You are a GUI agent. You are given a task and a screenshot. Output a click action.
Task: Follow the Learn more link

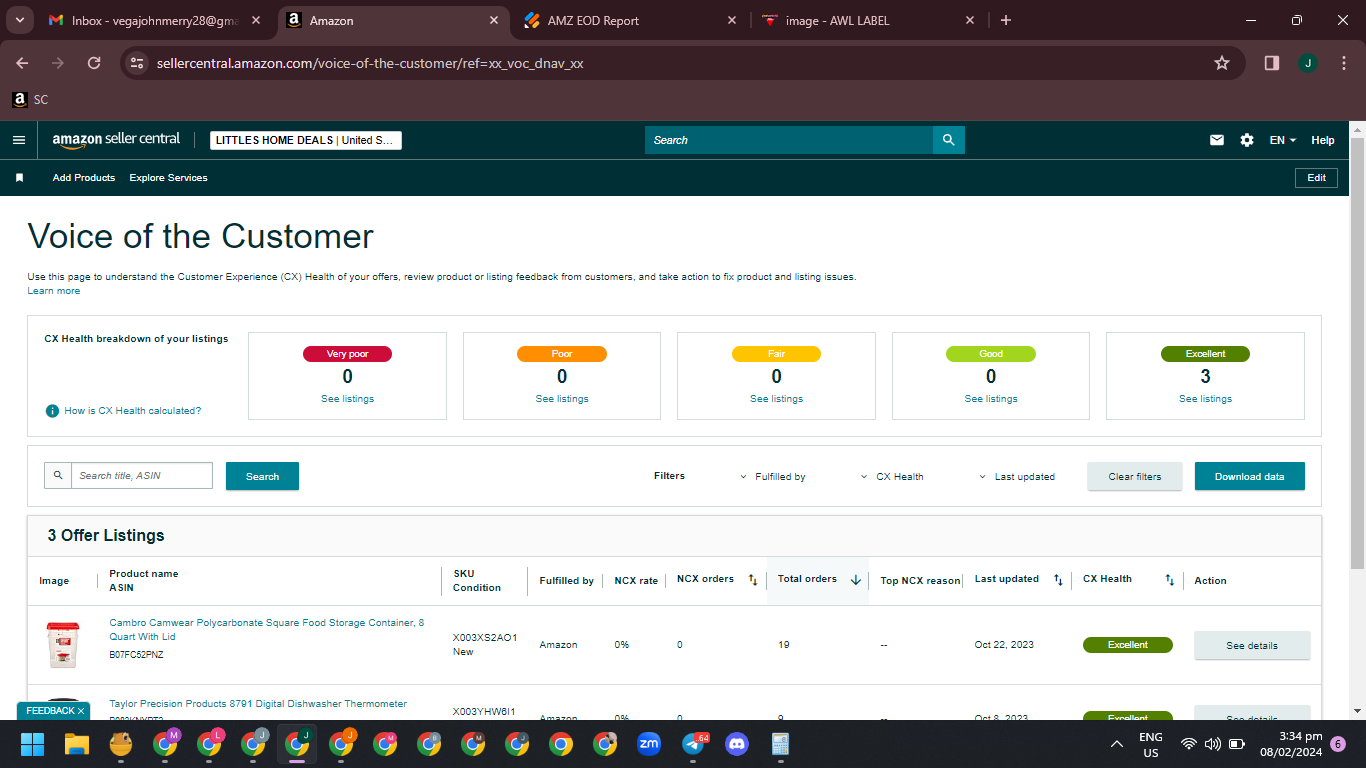(54, 291)
